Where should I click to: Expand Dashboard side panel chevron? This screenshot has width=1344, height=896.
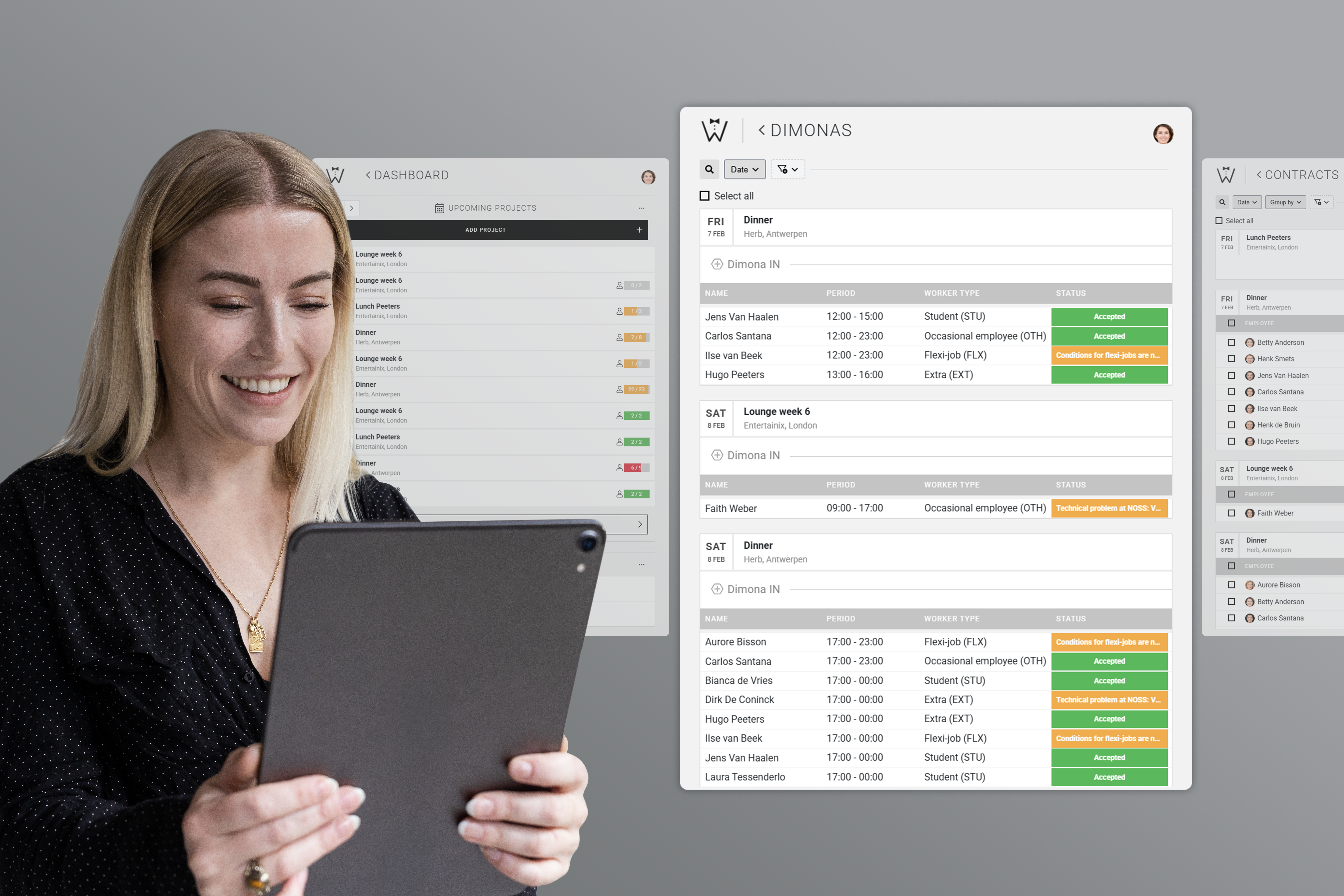point(351,208)
